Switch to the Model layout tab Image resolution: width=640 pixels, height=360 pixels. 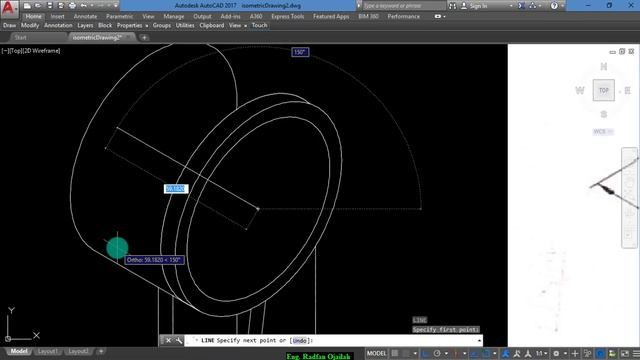pyautogui.click(x=19, y=351)
